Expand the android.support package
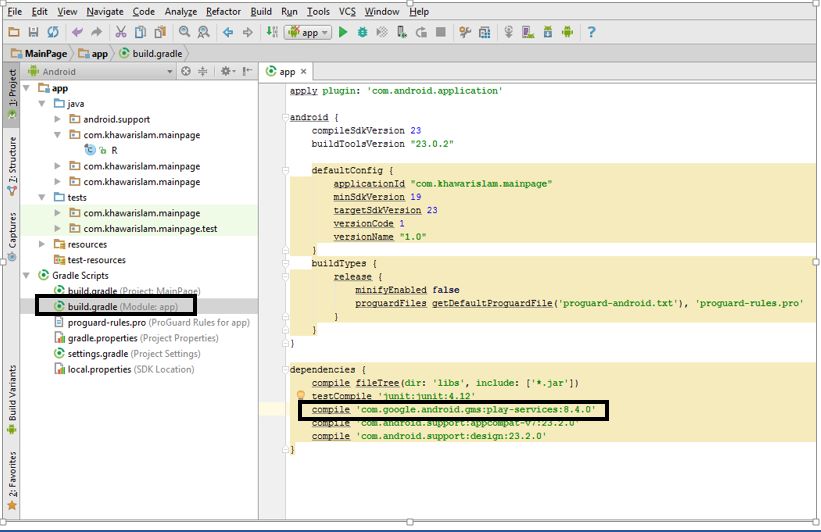This screenshot has height=532, width=821. pyautogui.click(x=58, y=119)
